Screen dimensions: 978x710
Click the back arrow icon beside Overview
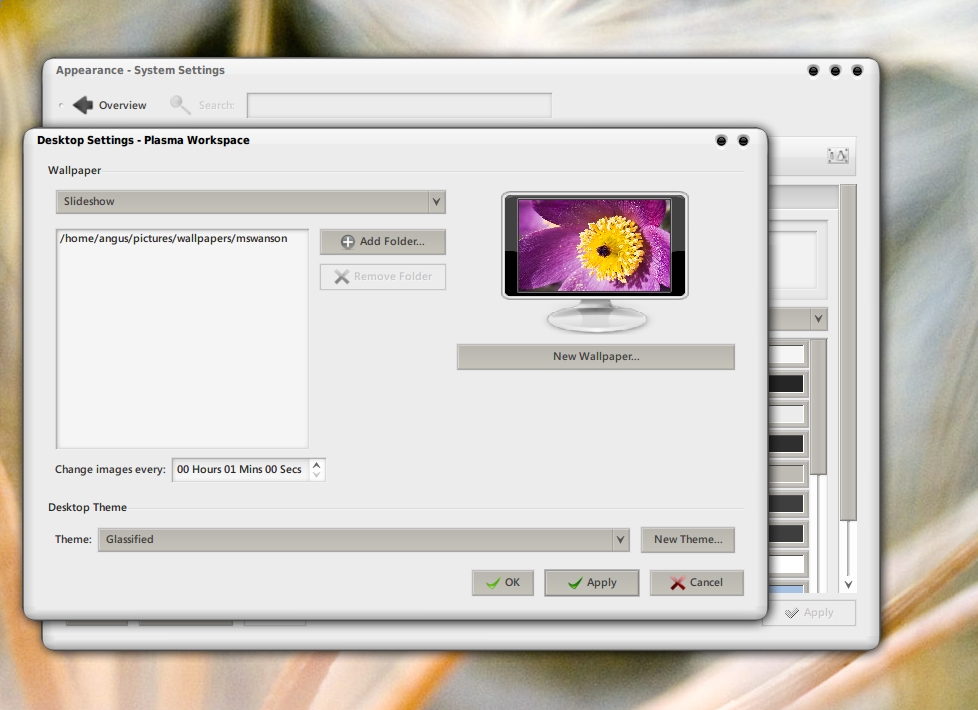point(83,105)
